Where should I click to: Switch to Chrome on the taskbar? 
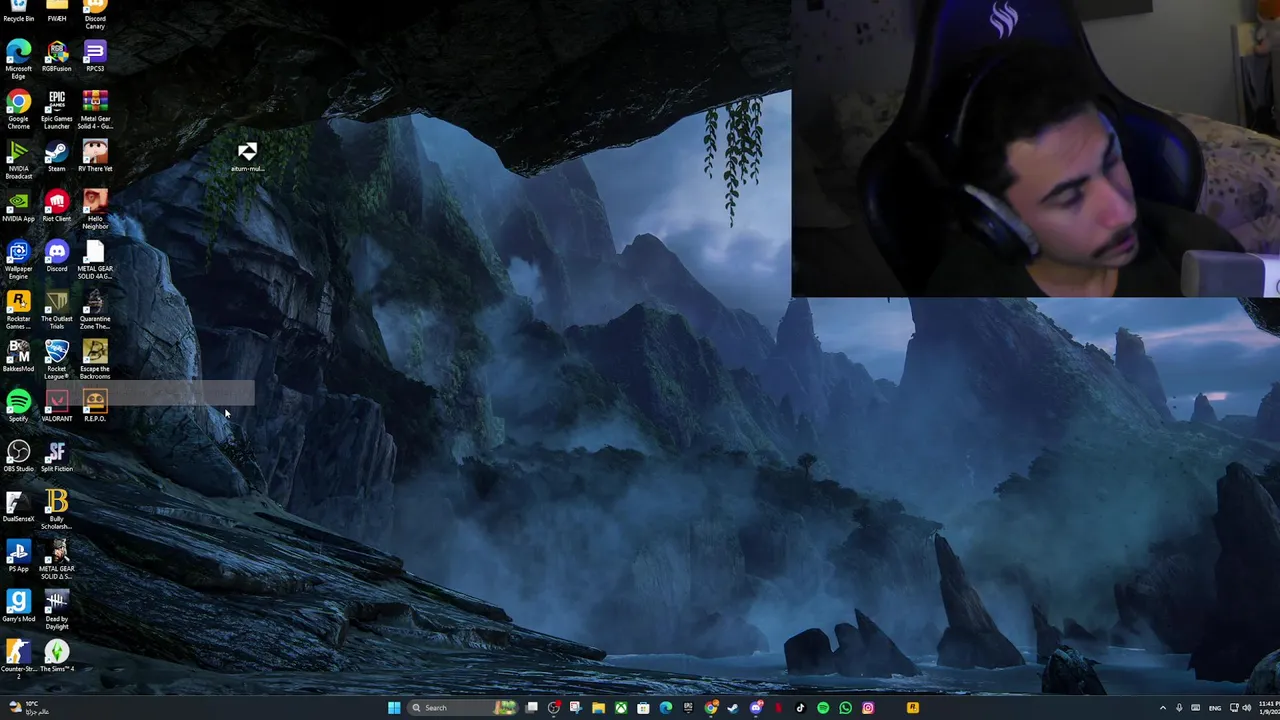click(x=711, y=708)
